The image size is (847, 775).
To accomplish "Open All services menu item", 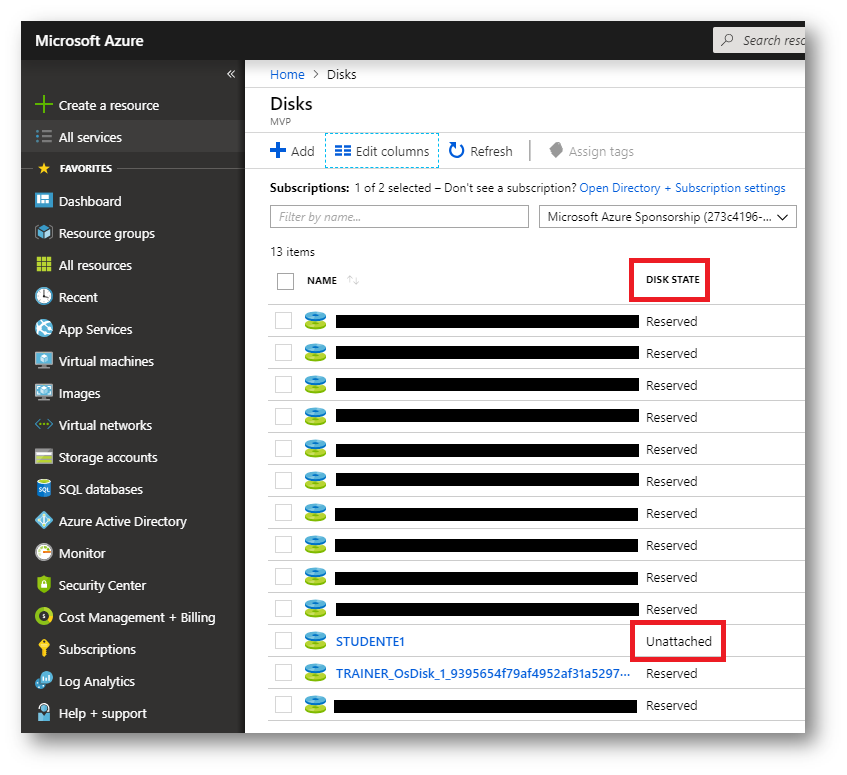I will coord(90,137).
